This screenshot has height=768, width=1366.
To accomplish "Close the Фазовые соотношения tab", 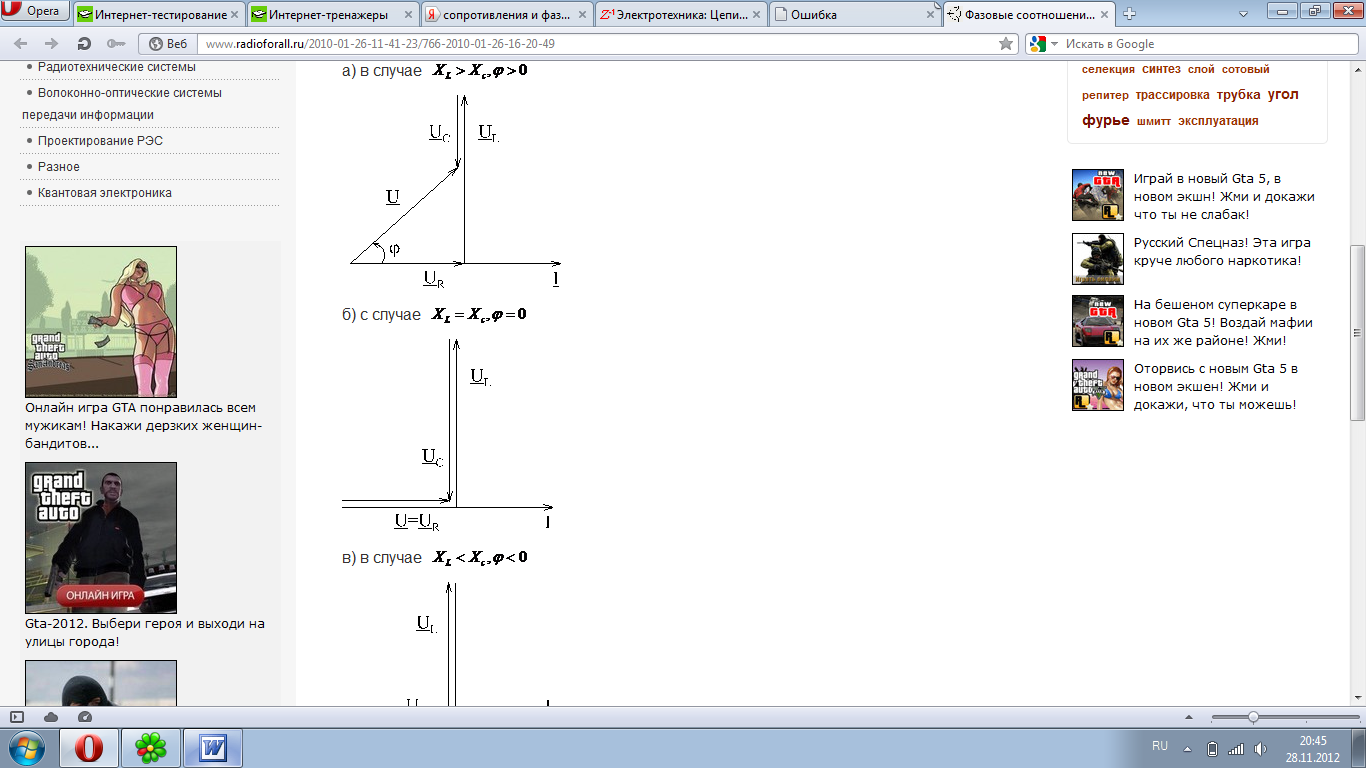I will tap(1103, 15).
